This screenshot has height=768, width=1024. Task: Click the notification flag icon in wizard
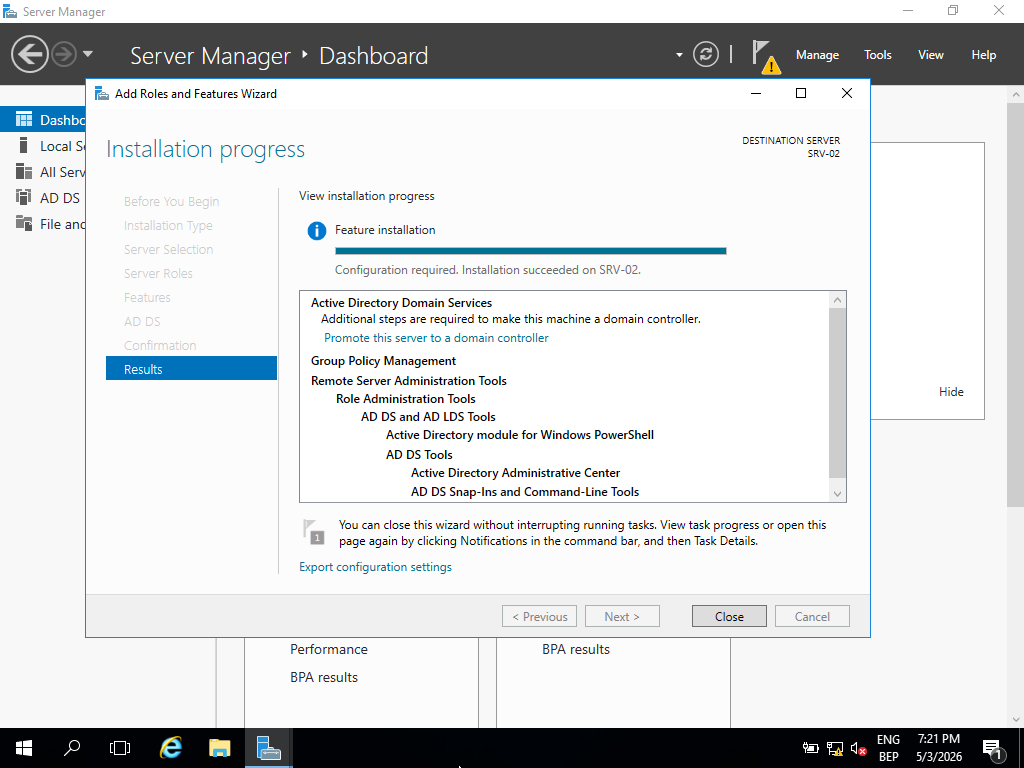pyautogui.click(x=314, y=531)
